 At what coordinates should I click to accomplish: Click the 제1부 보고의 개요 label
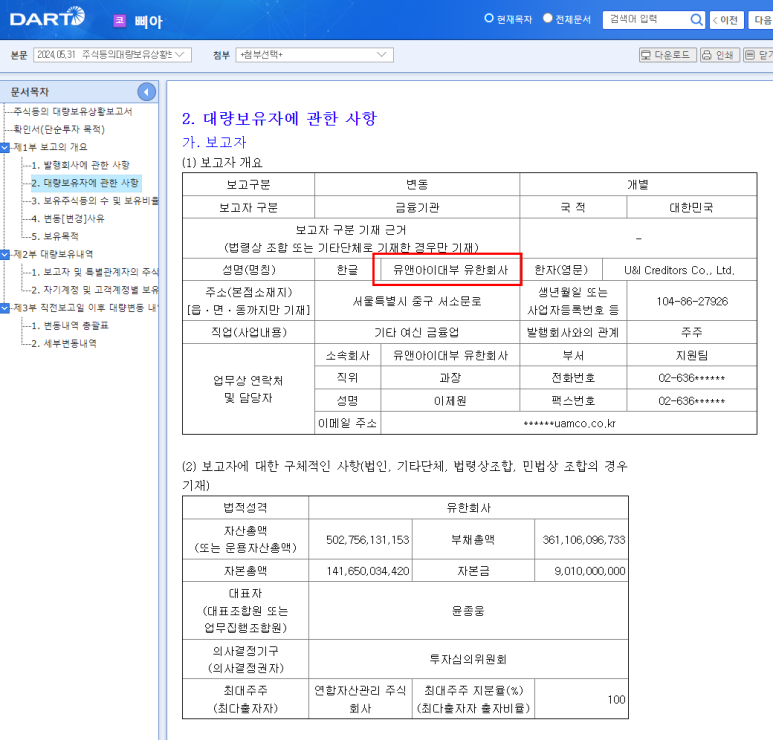(51, 147)
